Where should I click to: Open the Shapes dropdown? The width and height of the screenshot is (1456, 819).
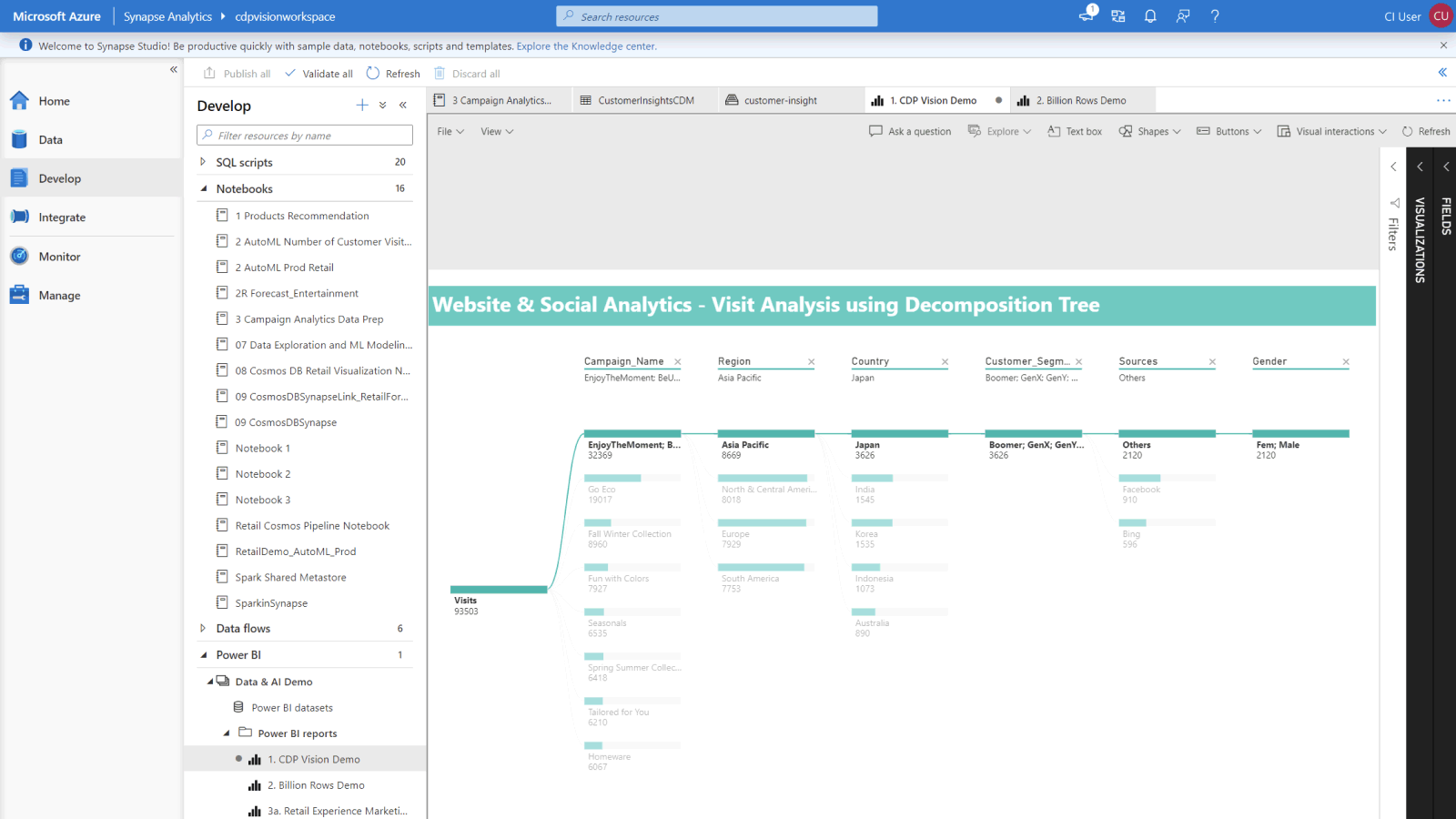(1149, 132)
